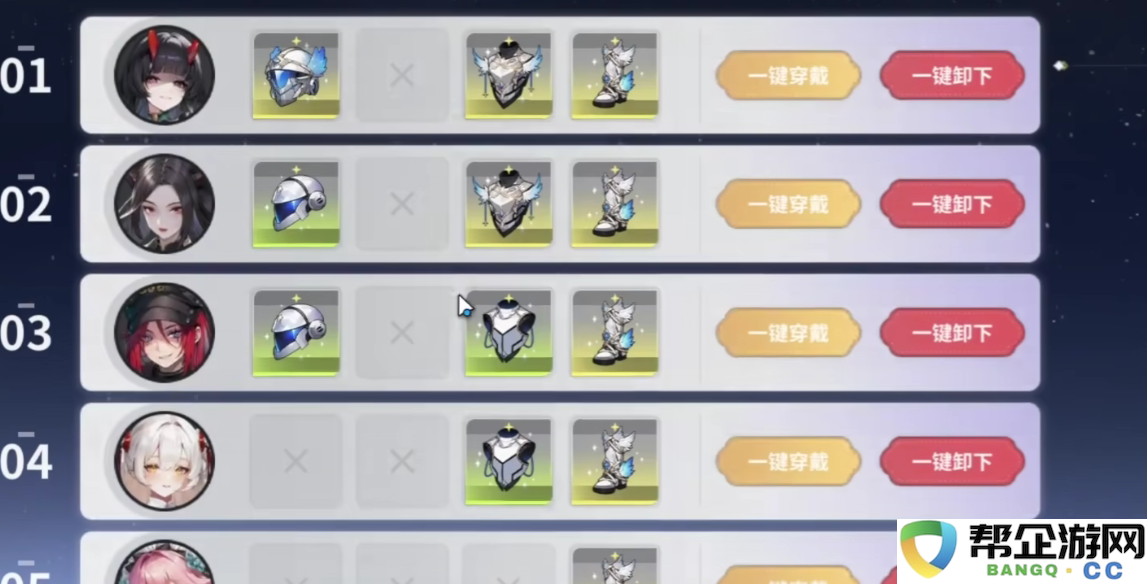Screen dimensions: 1147x584
Task: Open the red-haired character portrait in row 03
Action: pyautogui.click(x=165, y=332)
